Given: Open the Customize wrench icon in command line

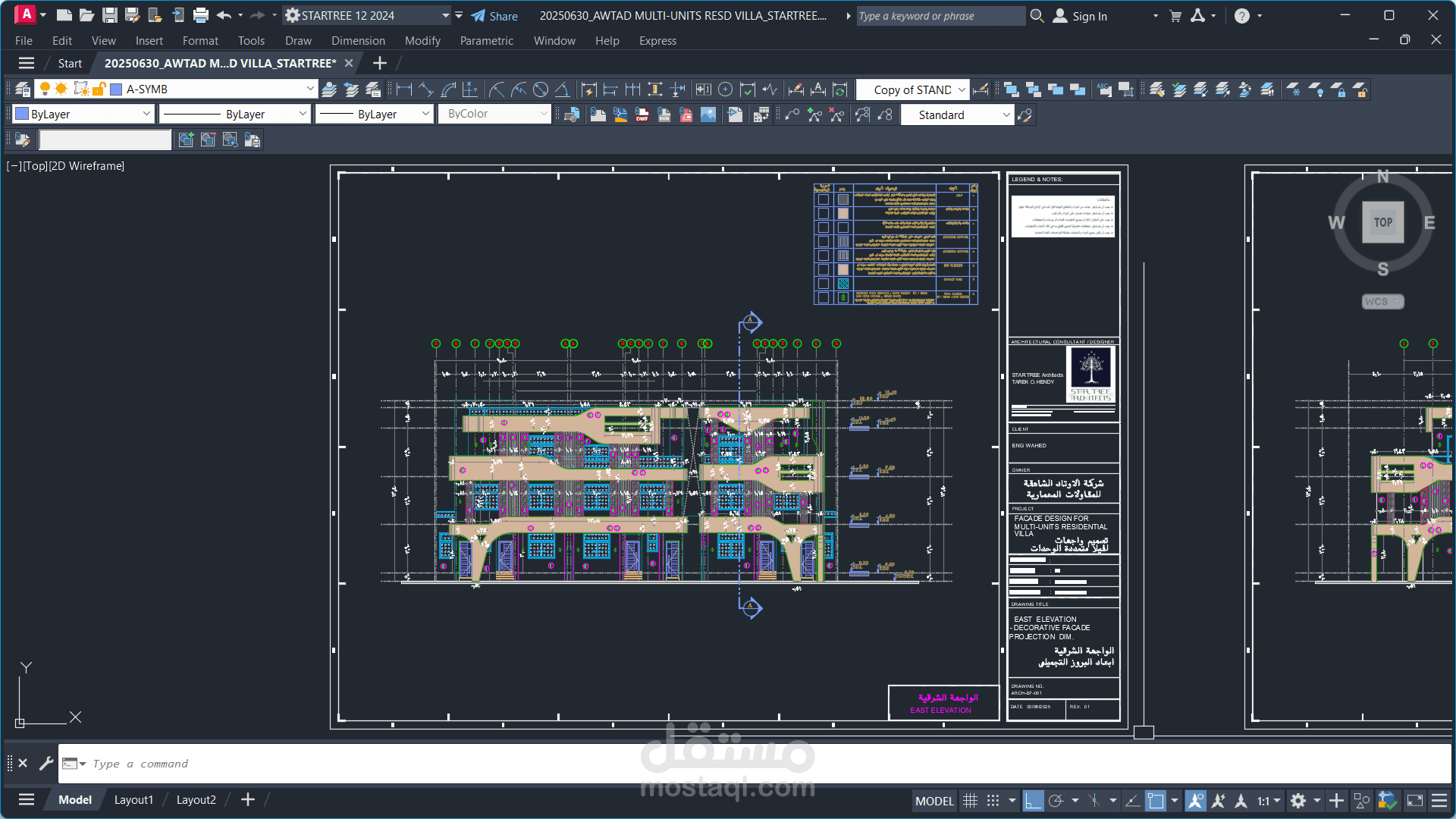Looking at the screenshot, I should point(46,764).
